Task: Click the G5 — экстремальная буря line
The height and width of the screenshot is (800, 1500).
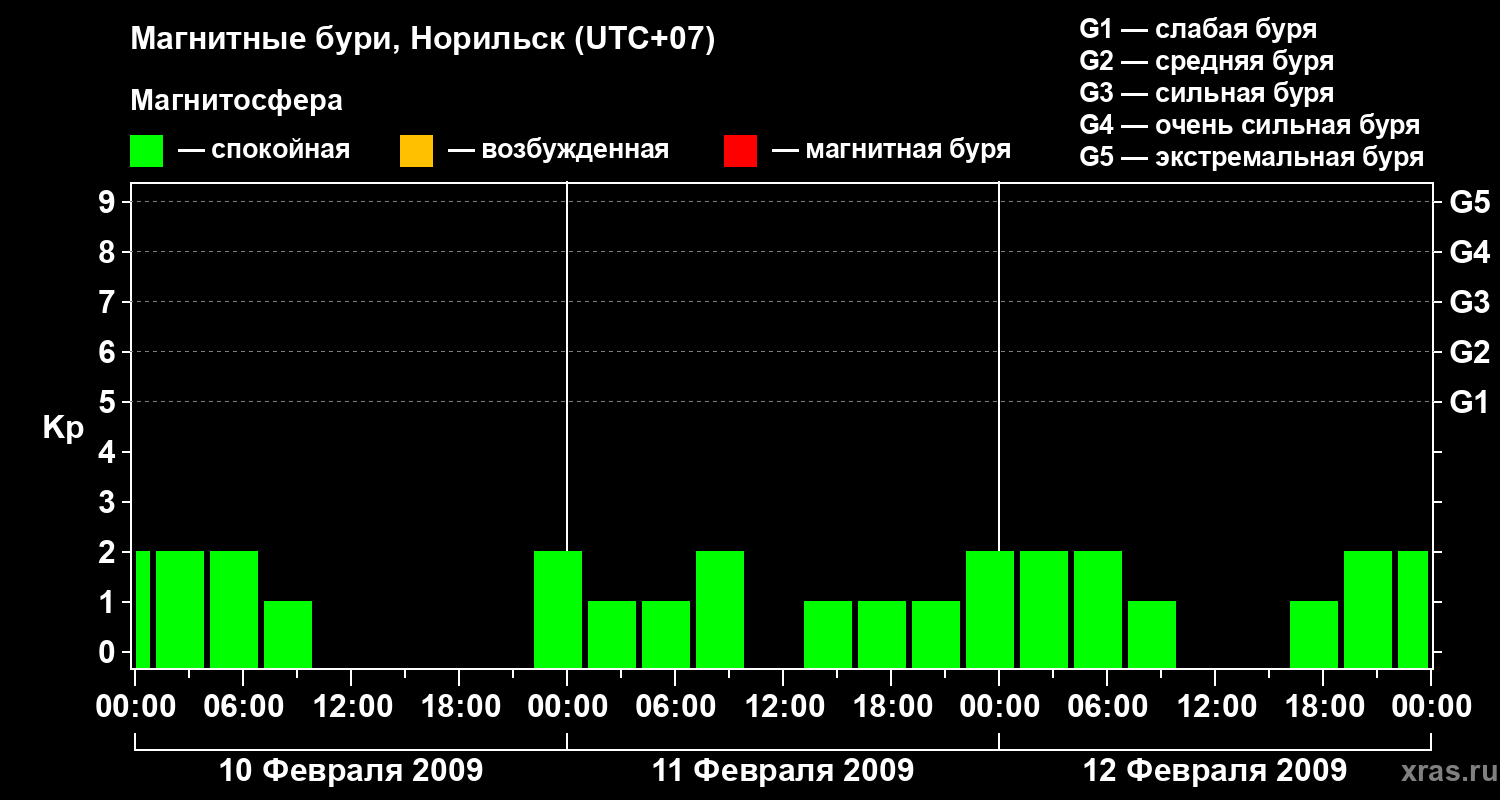Action: pyautogui.click(x=1252, y=158)
